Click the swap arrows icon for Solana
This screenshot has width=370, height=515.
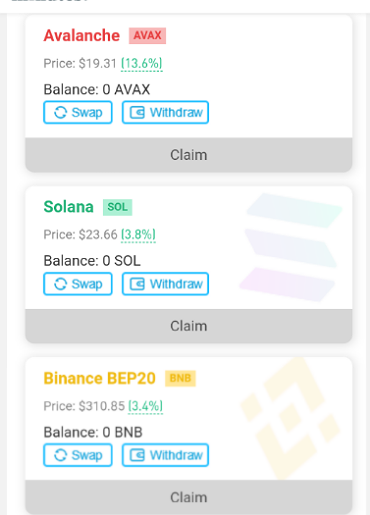(x=60, y=284)
